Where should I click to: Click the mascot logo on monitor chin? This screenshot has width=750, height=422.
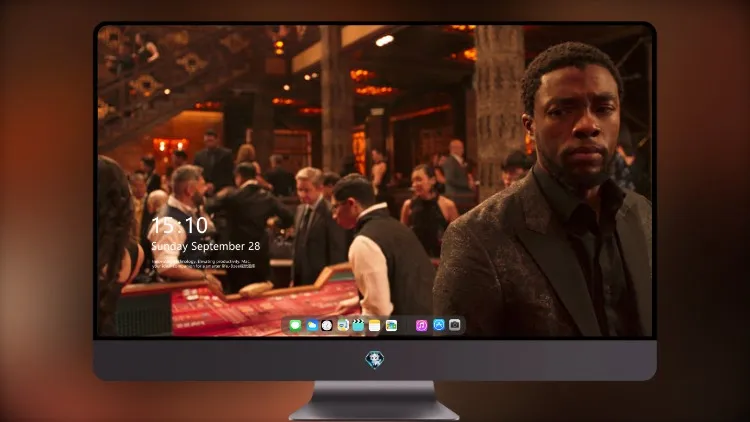375,360
